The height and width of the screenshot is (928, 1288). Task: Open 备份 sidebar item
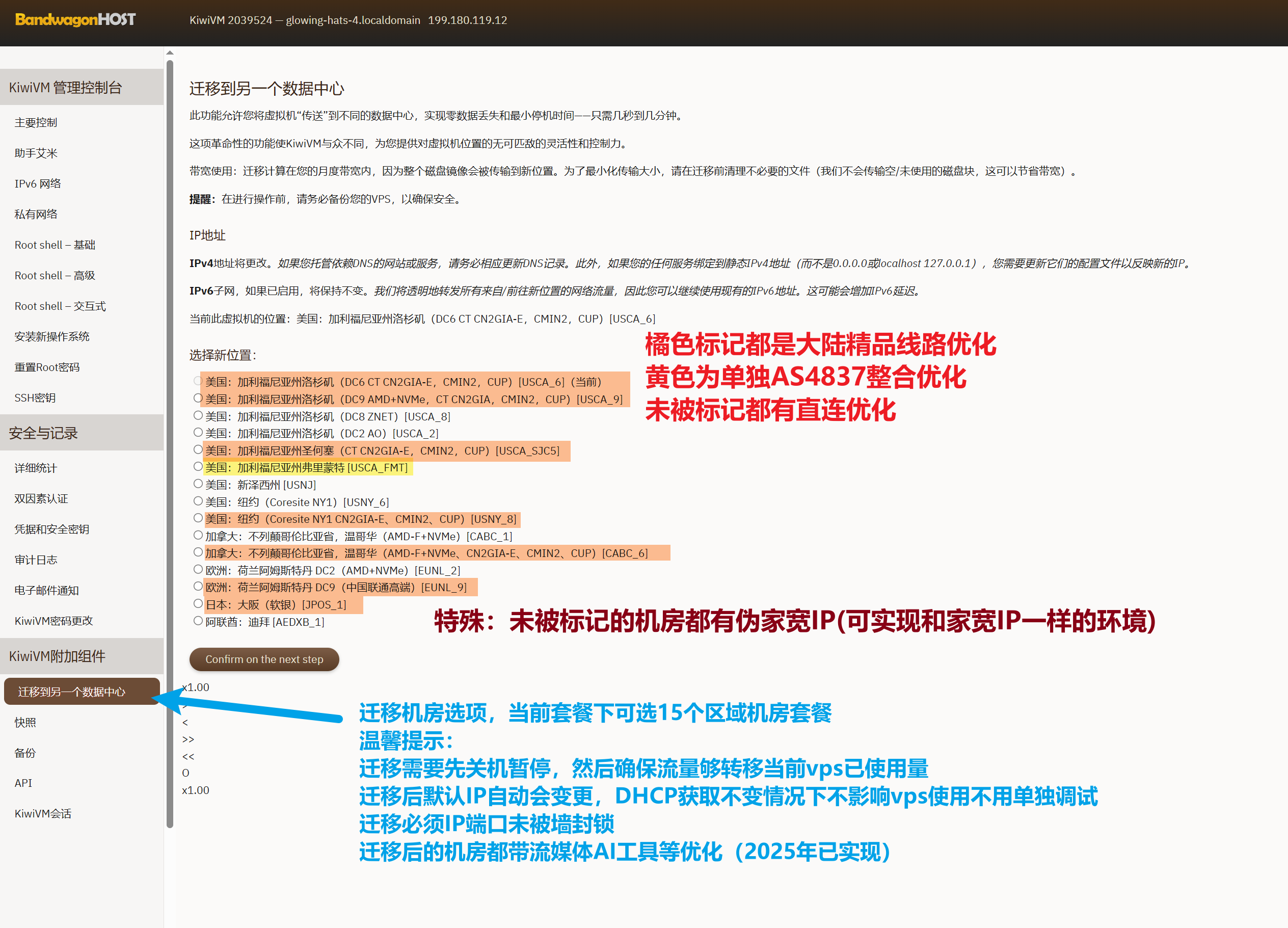click(25, 753)
